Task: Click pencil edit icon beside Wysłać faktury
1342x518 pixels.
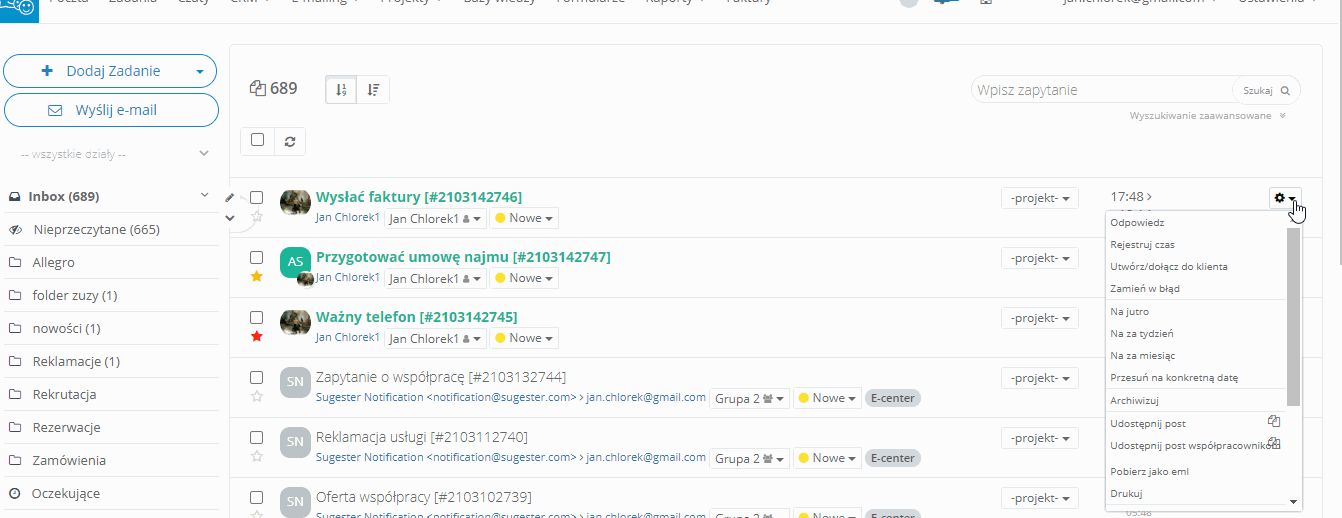Action: click(230, 198)
